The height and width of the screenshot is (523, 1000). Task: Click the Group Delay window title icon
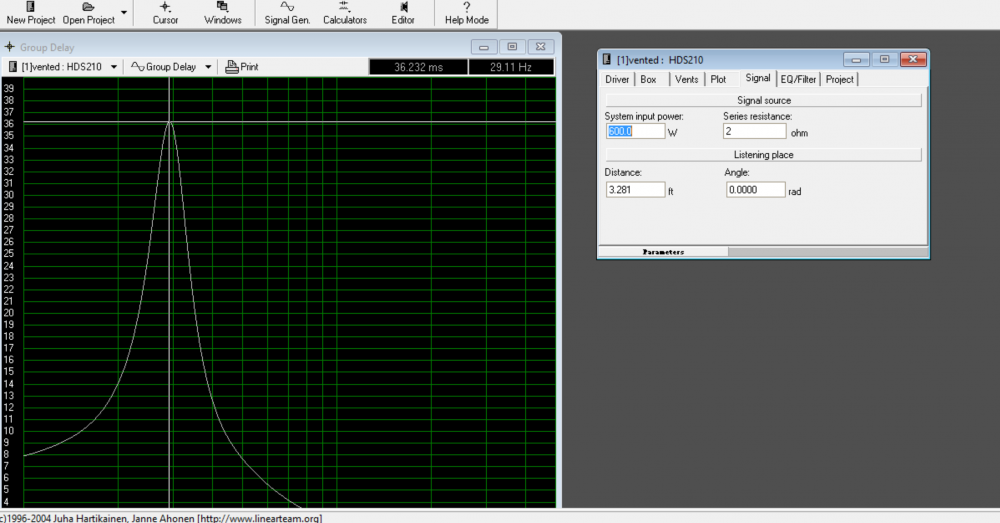point(10,47)
